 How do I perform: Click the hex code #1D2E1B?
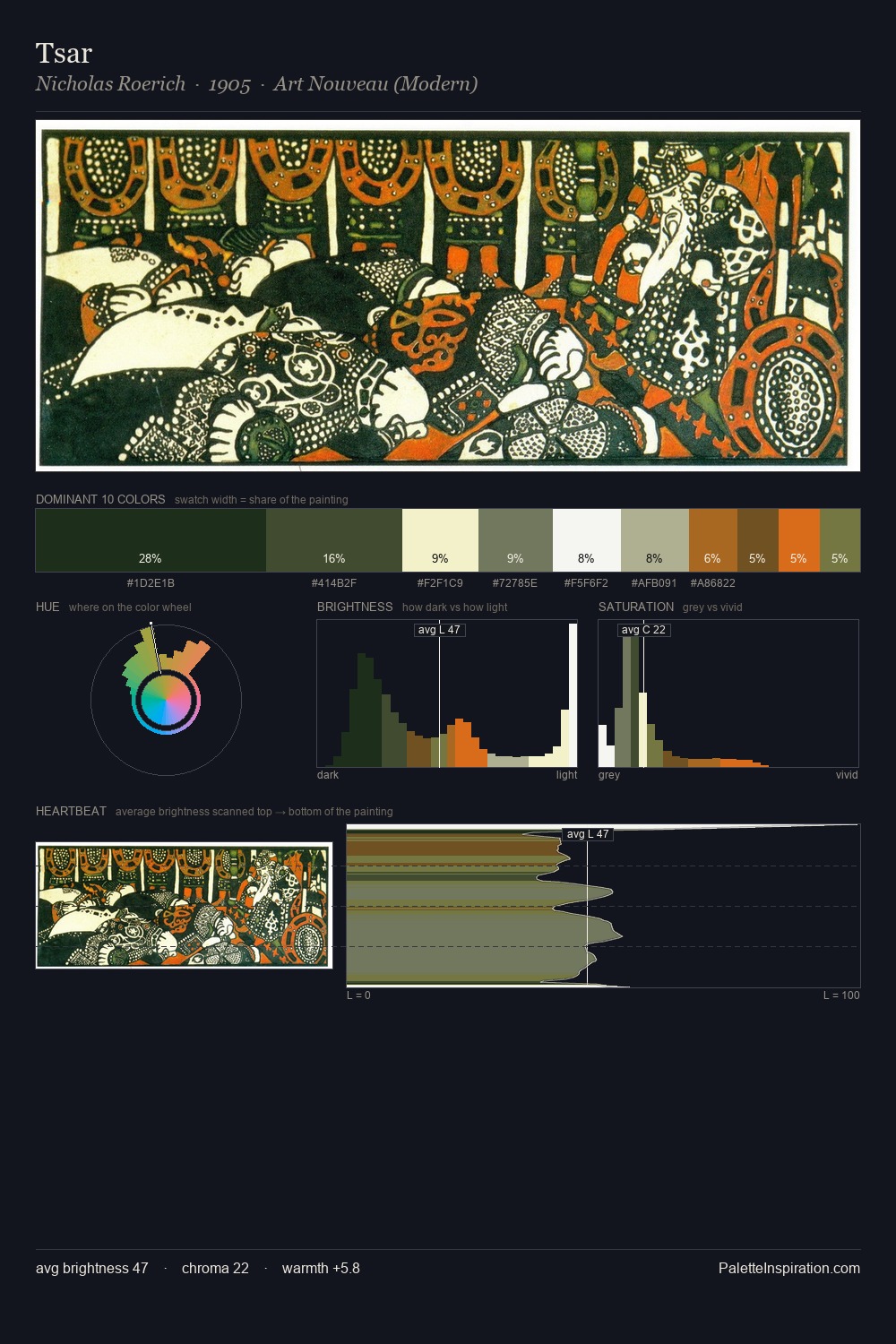[151, 583]
